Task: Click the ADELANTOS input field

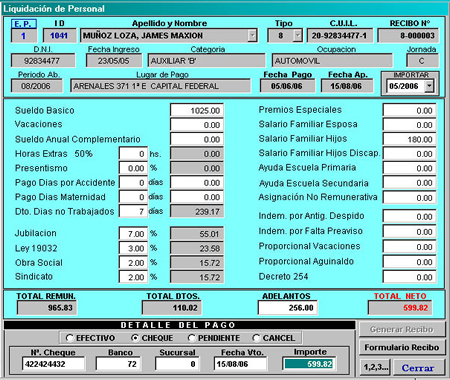Action: click(287, 308)
